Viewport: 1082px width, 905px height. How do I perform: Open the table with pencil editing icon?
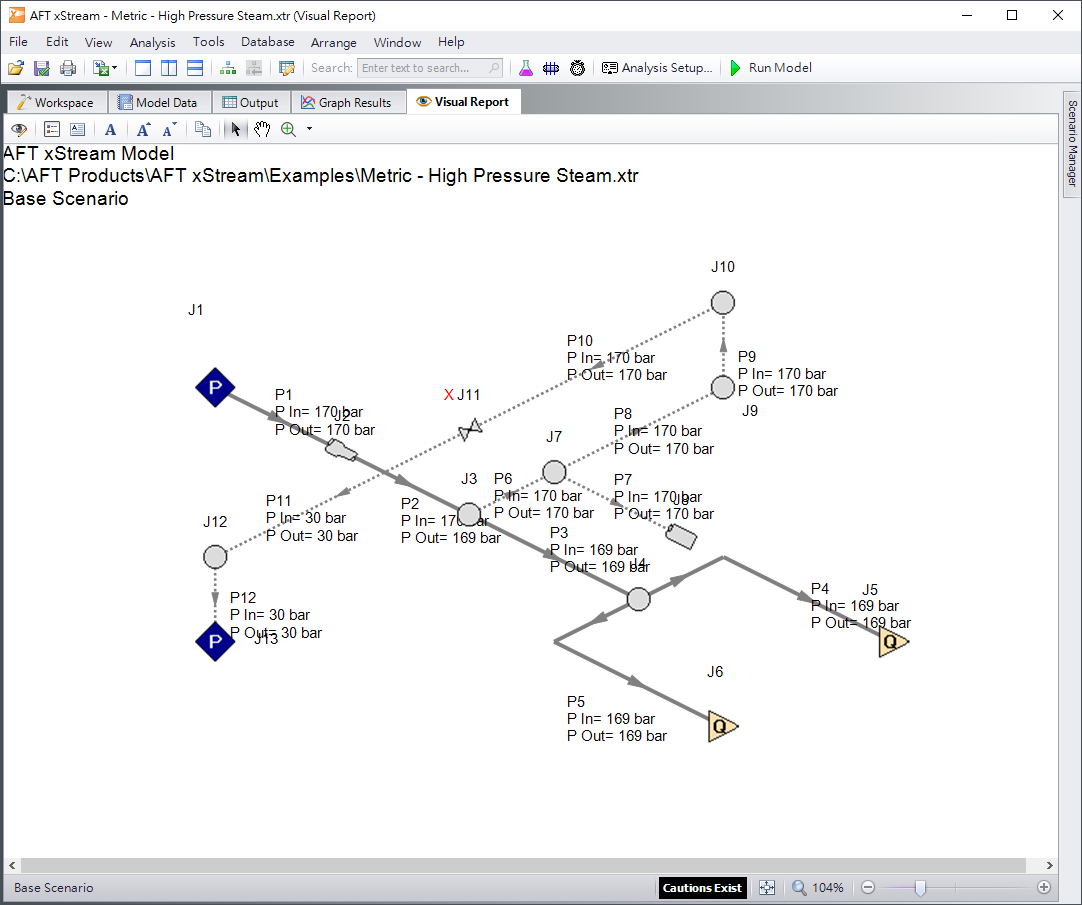(286, 68)
